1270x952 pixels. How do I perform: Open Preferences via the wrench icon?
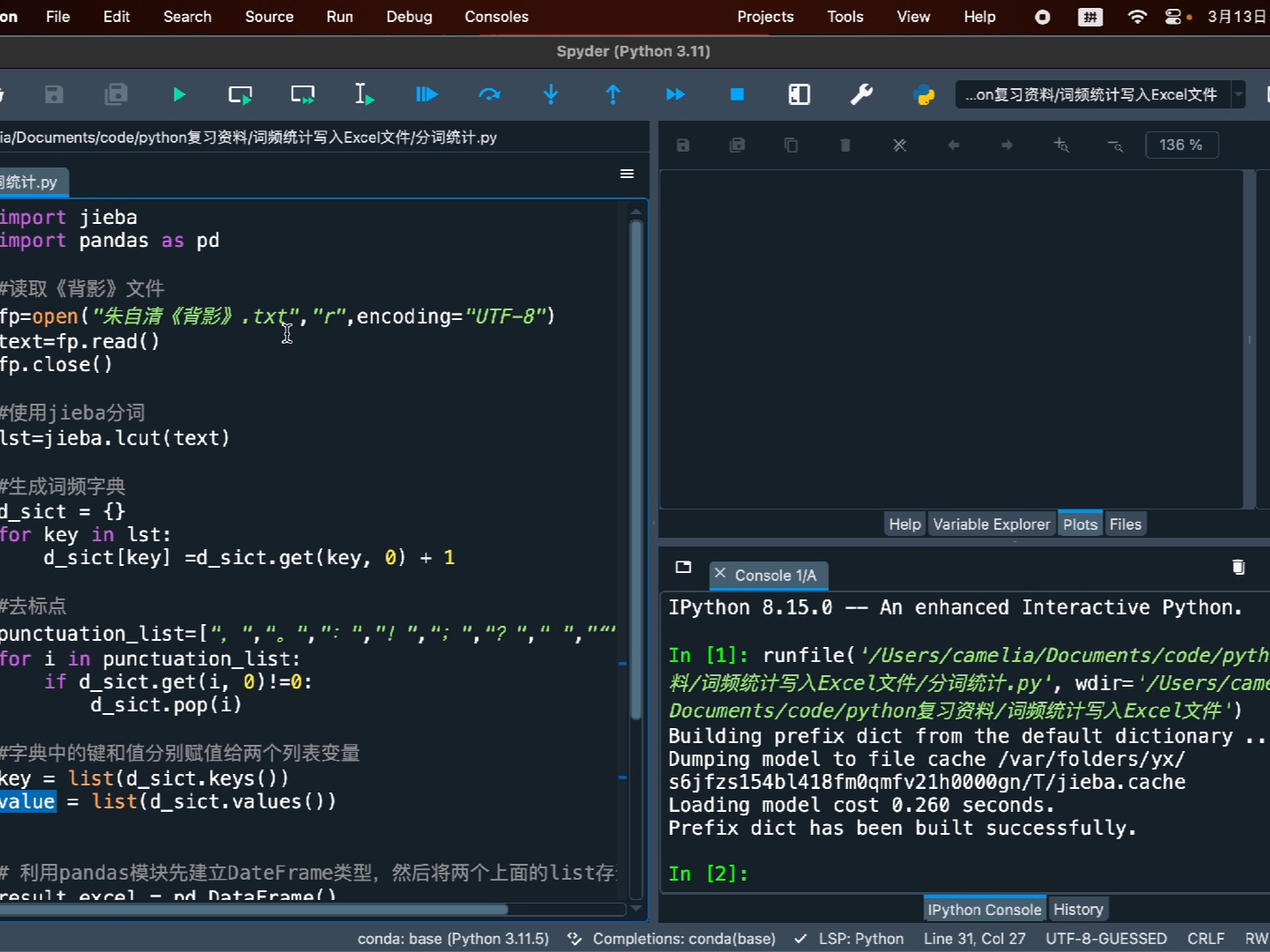click(x=862, y=94)
